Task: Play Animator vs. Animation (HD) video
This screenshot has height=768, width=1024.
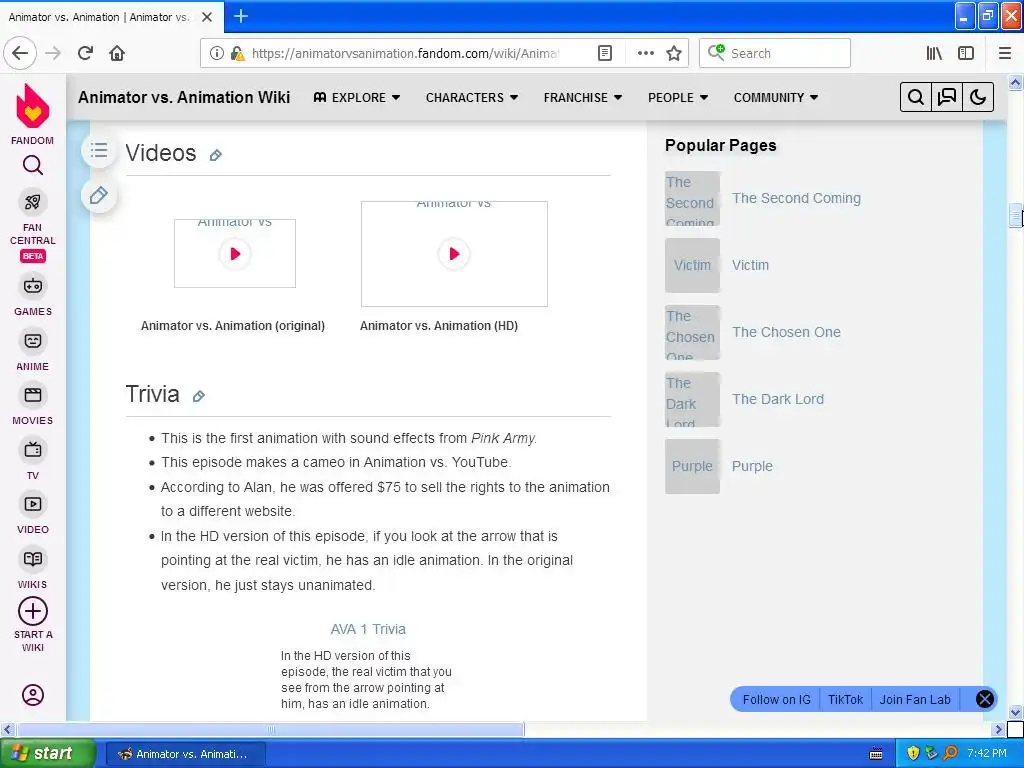Action: 454,253
